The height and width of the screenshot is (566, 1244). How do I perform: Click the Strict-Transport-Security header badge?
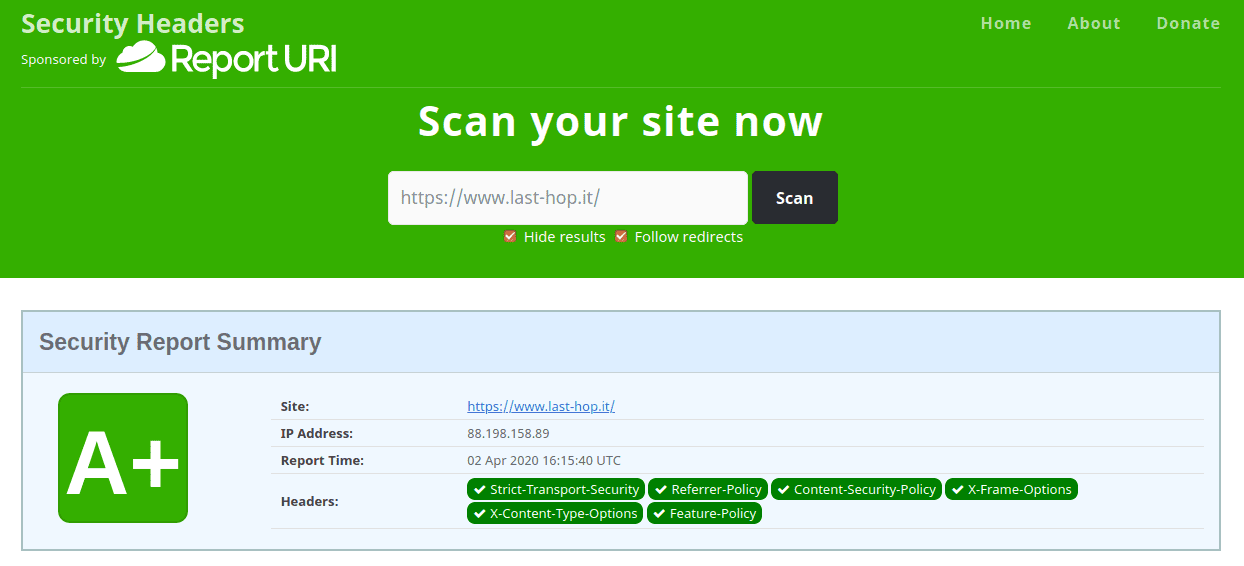coord(555,490)
